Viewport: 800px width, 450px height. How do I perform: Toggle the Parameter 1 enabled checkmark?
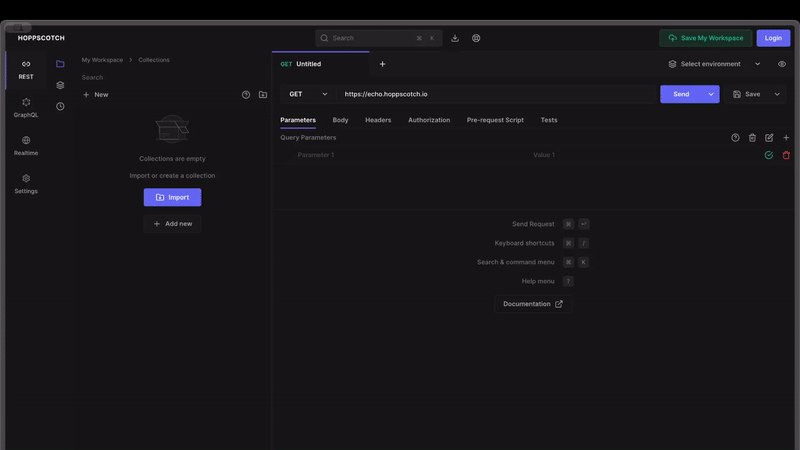point(769,155)
